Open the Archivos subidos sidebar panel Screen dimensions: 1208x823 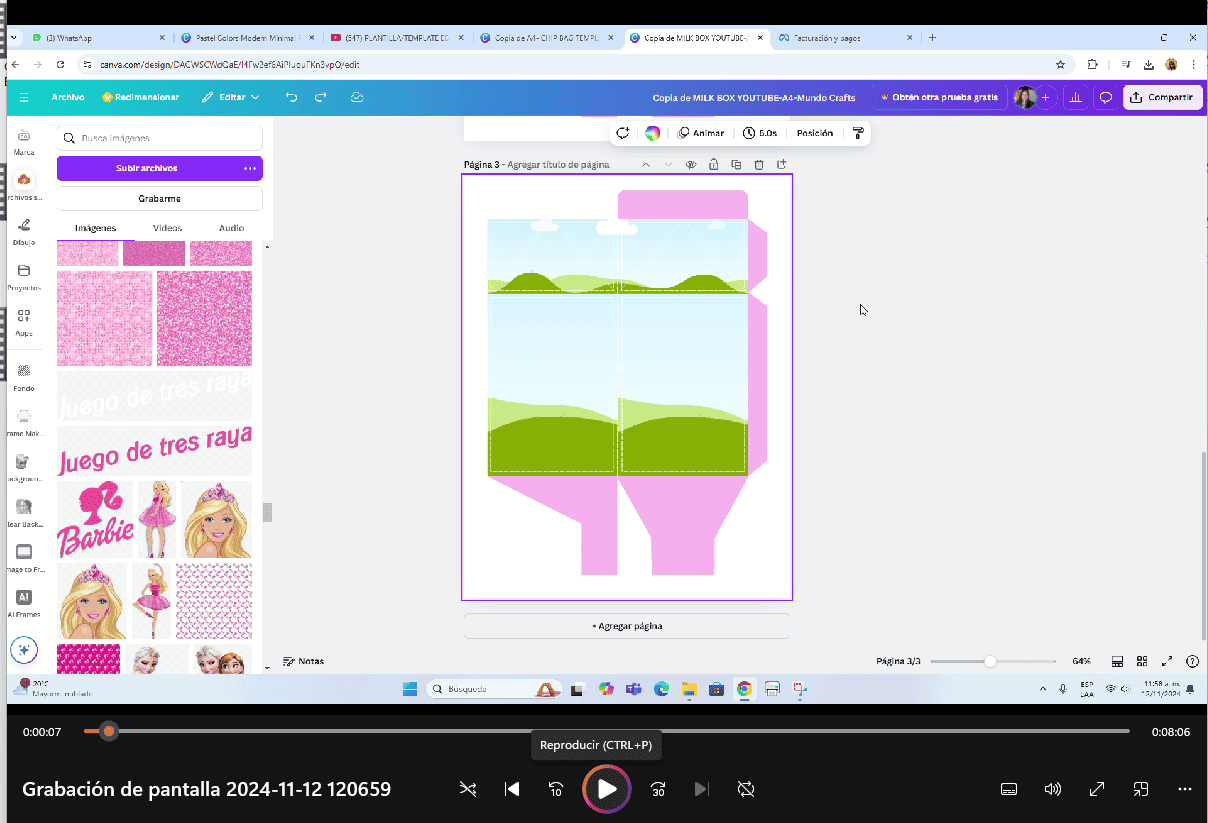[x=24, y=186]
